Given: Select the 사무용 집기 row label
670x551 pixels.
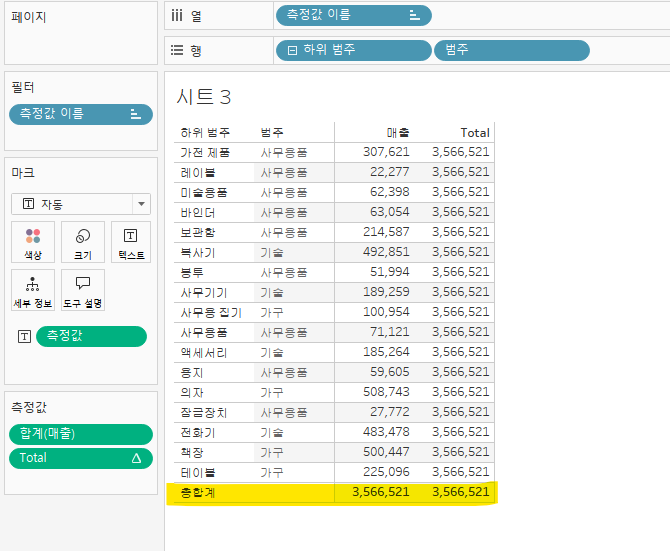Looking at the screenshot, I should [211, 313].
